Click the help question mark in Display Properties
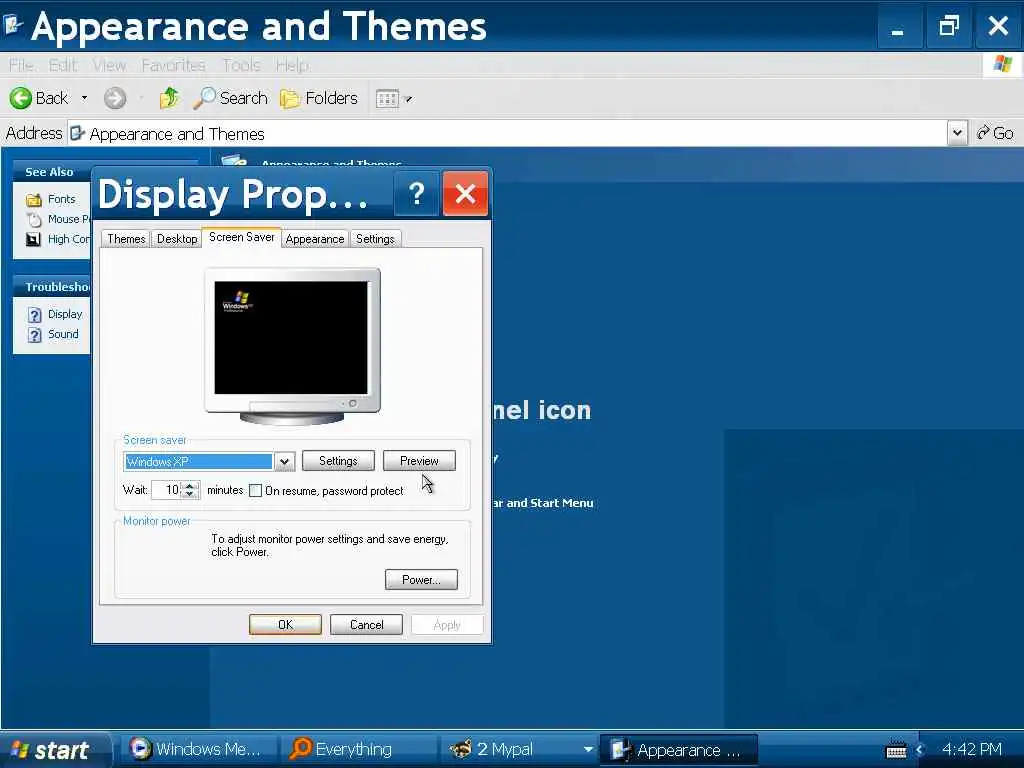The image size is (1024, 768). (416, 194)
